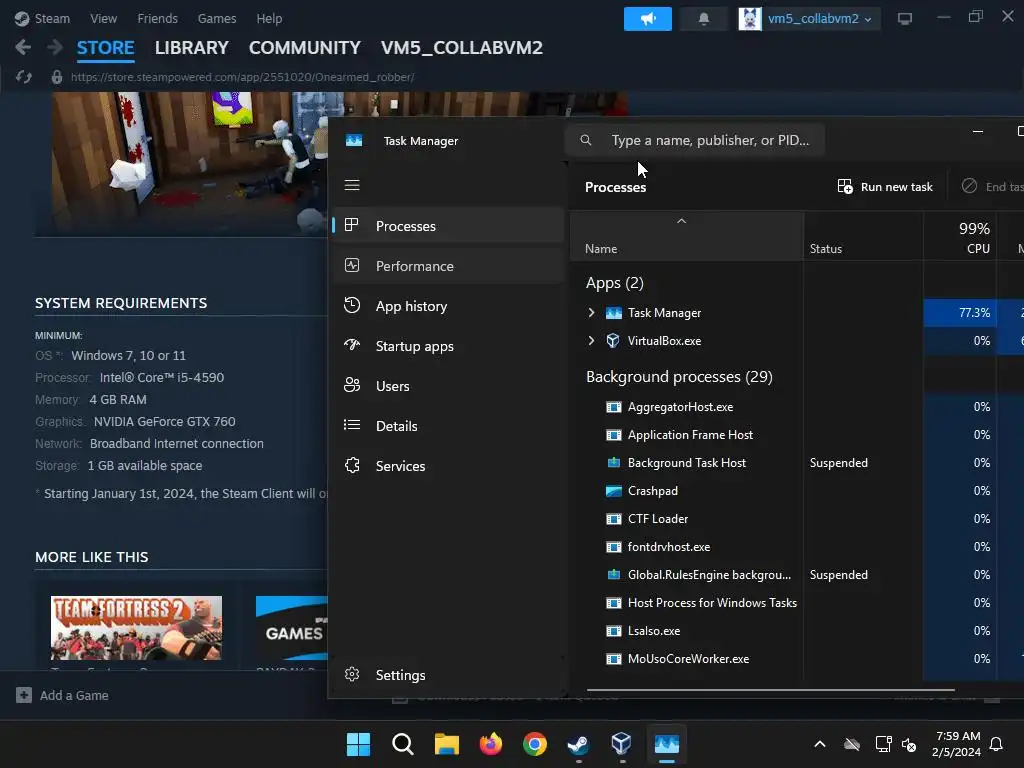Reload the Steam store page
1024x768 pixels.
[24, 77]
